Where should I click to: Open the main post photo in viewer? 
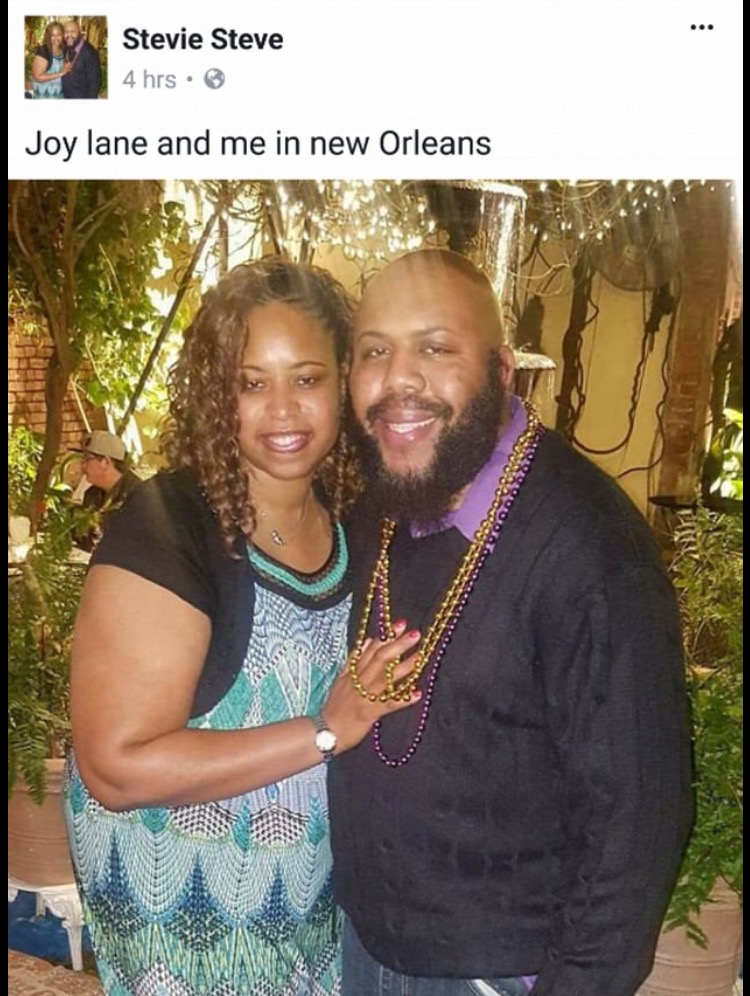(375, 588)
